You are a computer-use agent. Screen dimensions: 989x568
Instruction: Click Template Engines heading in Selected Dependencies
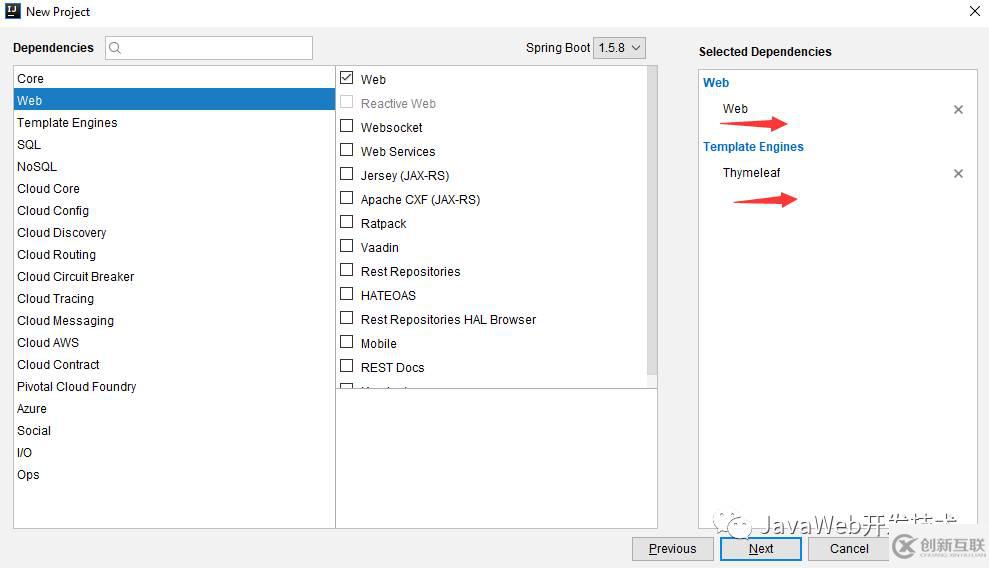coord(753,147)
